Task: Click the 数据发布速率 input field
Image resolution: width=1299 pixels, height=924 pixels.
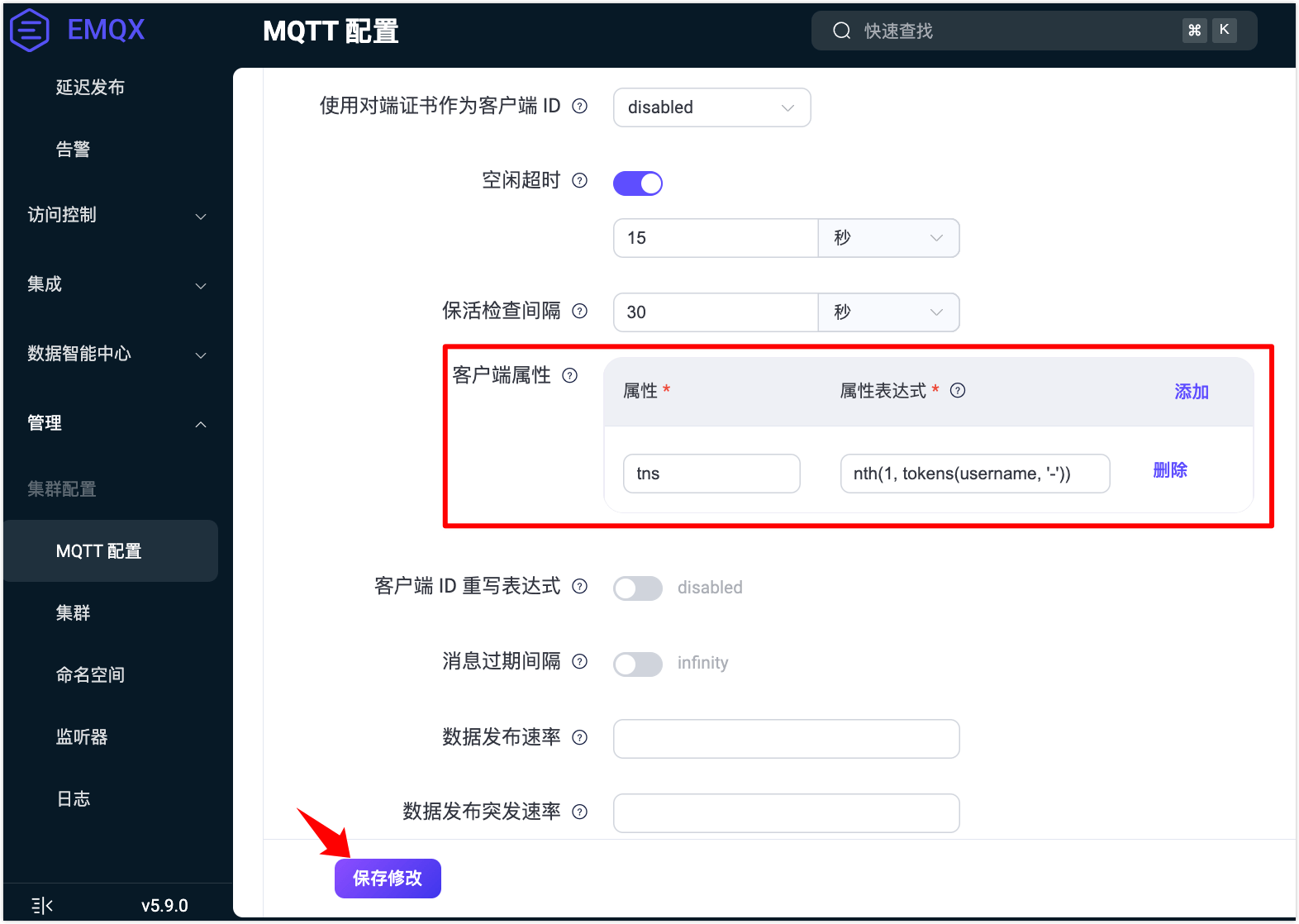Action: coord(786,739)
